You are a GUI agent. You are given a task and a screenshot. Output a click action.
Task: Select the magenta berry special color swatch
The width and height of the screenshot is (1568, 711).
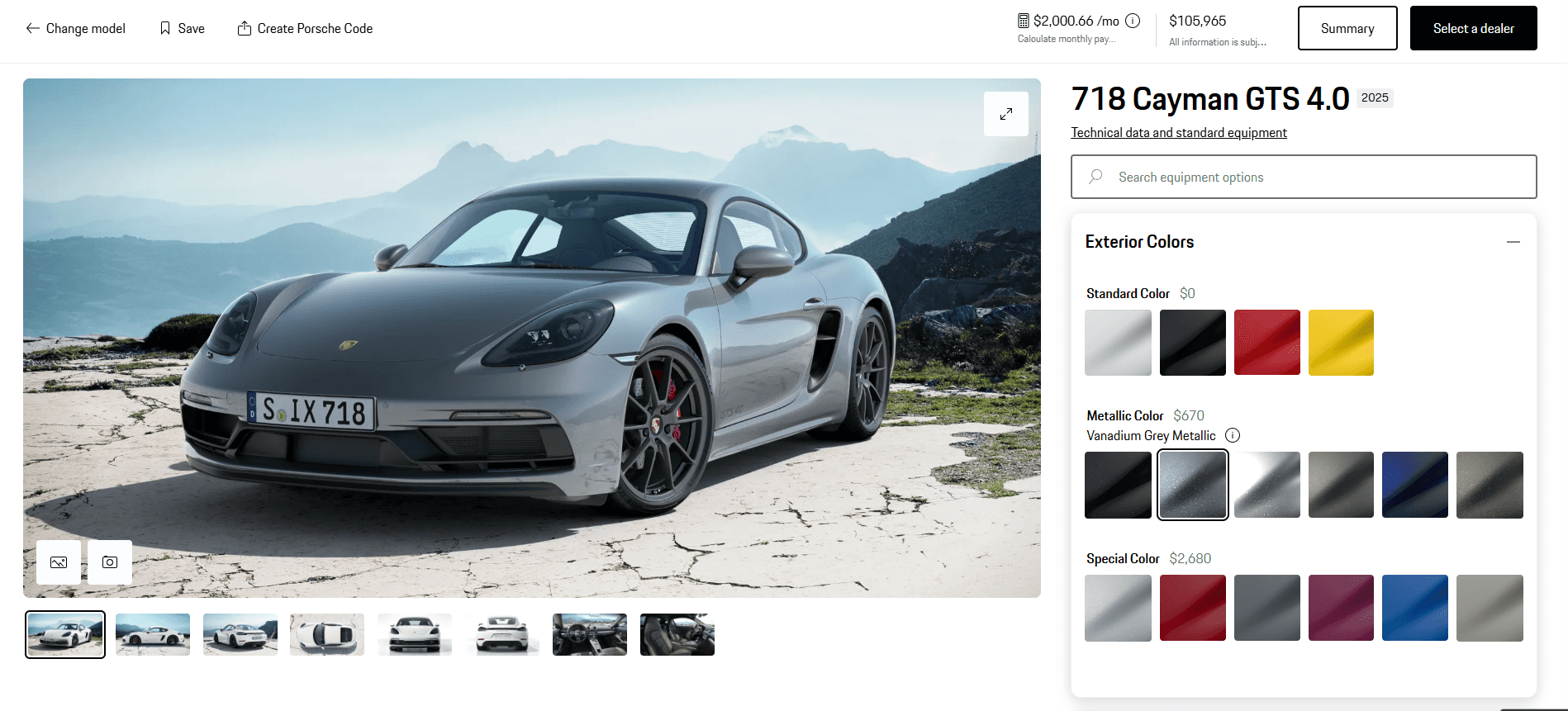(1341, 608)
